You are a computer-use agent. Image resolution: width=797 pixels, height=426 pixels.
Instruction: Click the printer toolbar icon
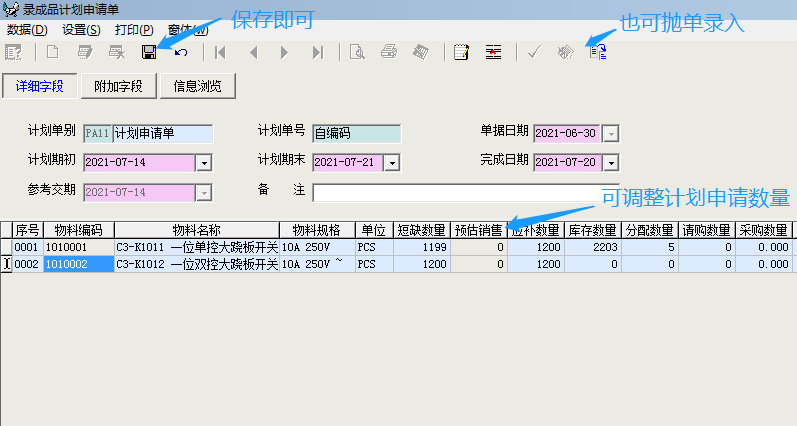[x=389, y=52]
